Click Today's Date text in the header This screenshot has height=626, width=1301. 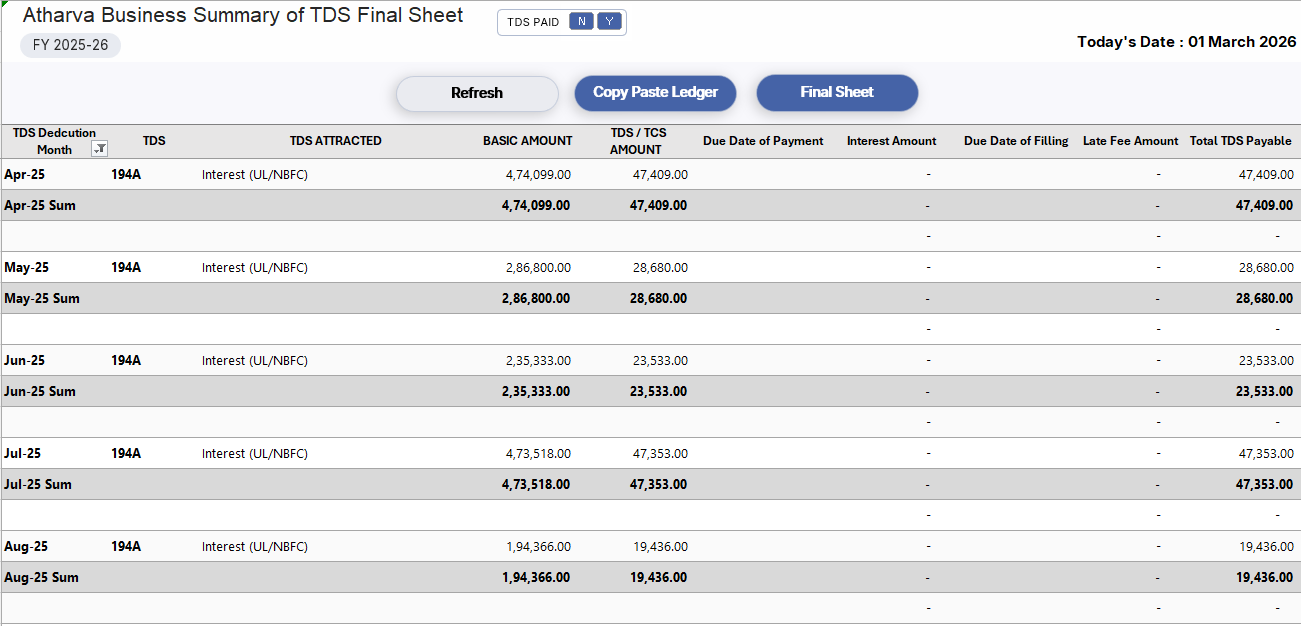(1187, 41)
